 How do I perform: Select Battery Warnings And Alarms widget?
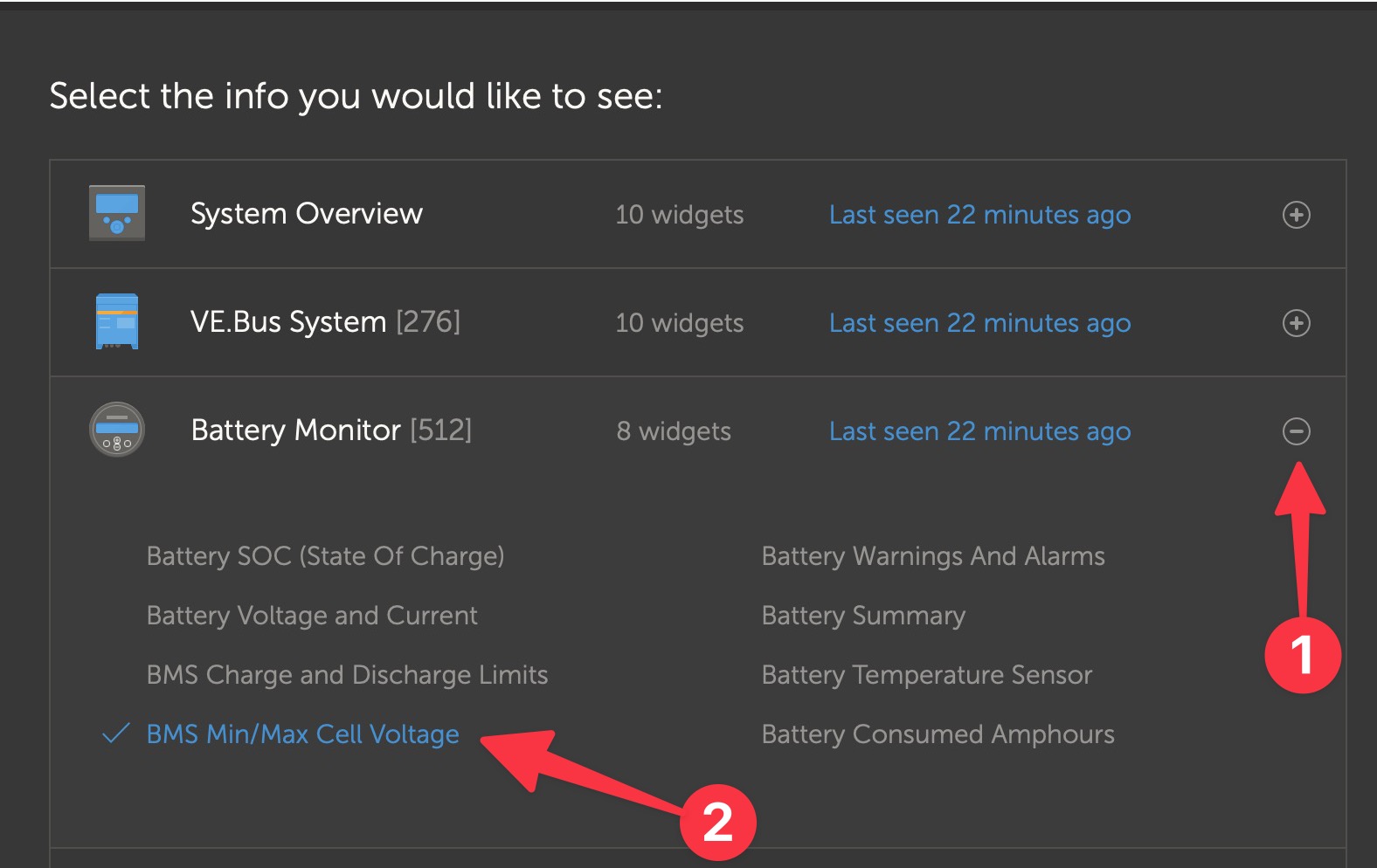[x=933, y=556]
